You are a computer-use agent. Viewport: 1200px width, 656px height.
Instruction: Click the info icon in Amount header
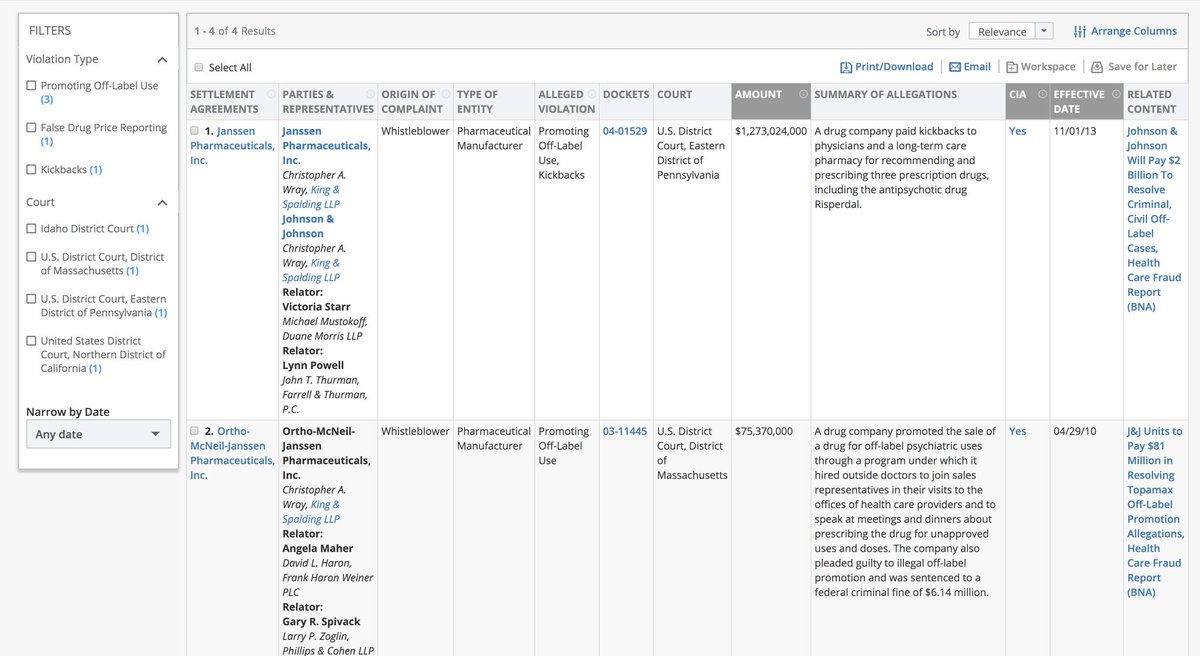(x=803, y=94)
